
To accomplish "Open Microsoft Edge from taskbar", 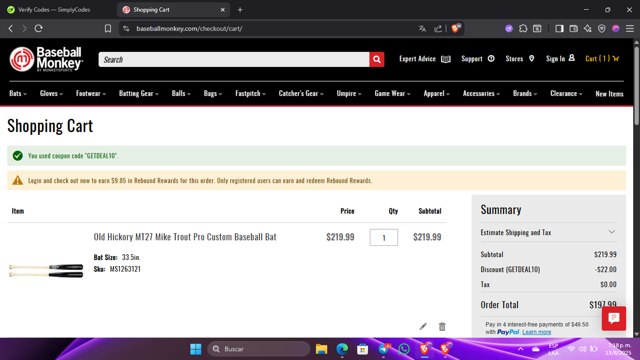I will (x=342, y=349).
